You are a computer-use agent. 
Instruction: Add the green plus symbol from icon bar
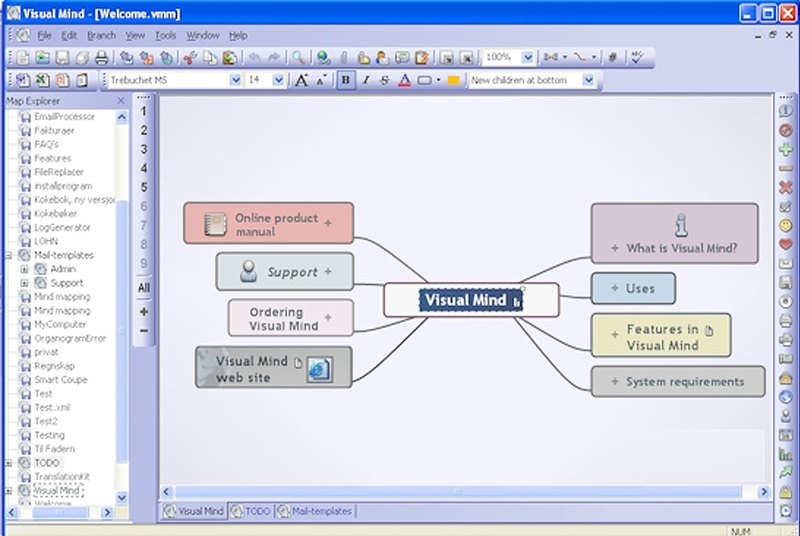point(786,149)
